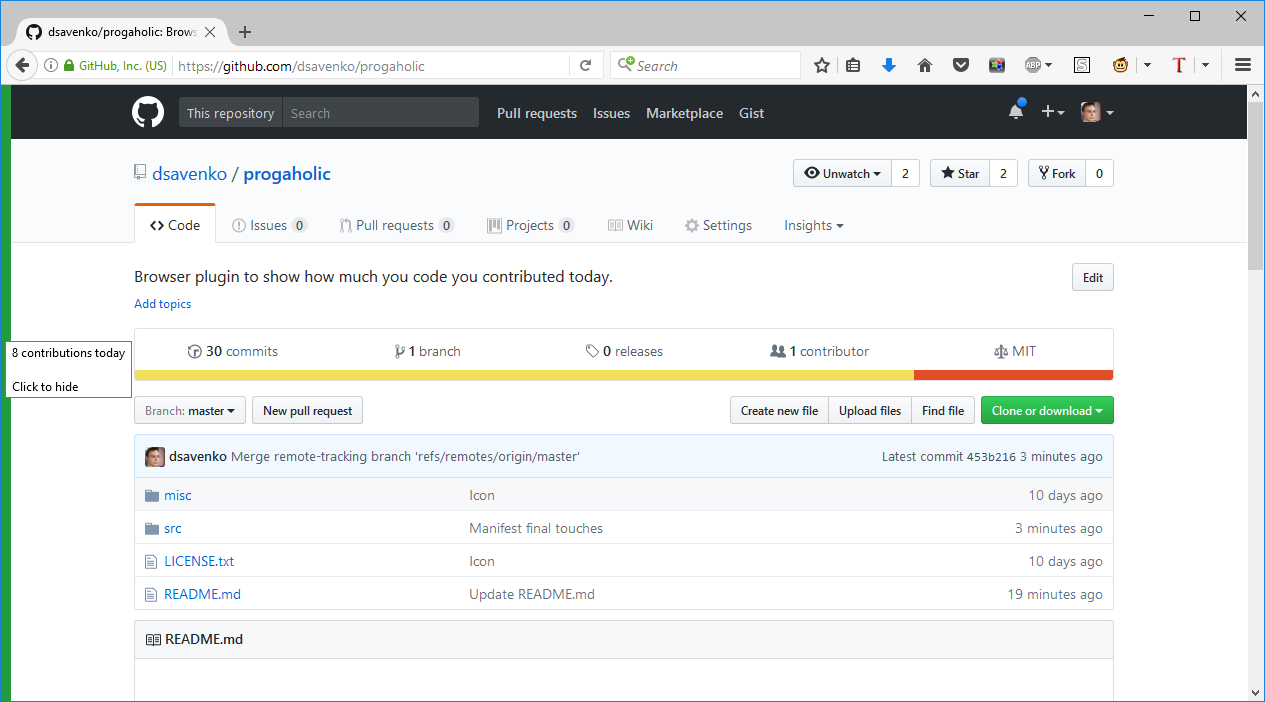
Task: Open the Wiki tab
Action: (x=630, y=226)
